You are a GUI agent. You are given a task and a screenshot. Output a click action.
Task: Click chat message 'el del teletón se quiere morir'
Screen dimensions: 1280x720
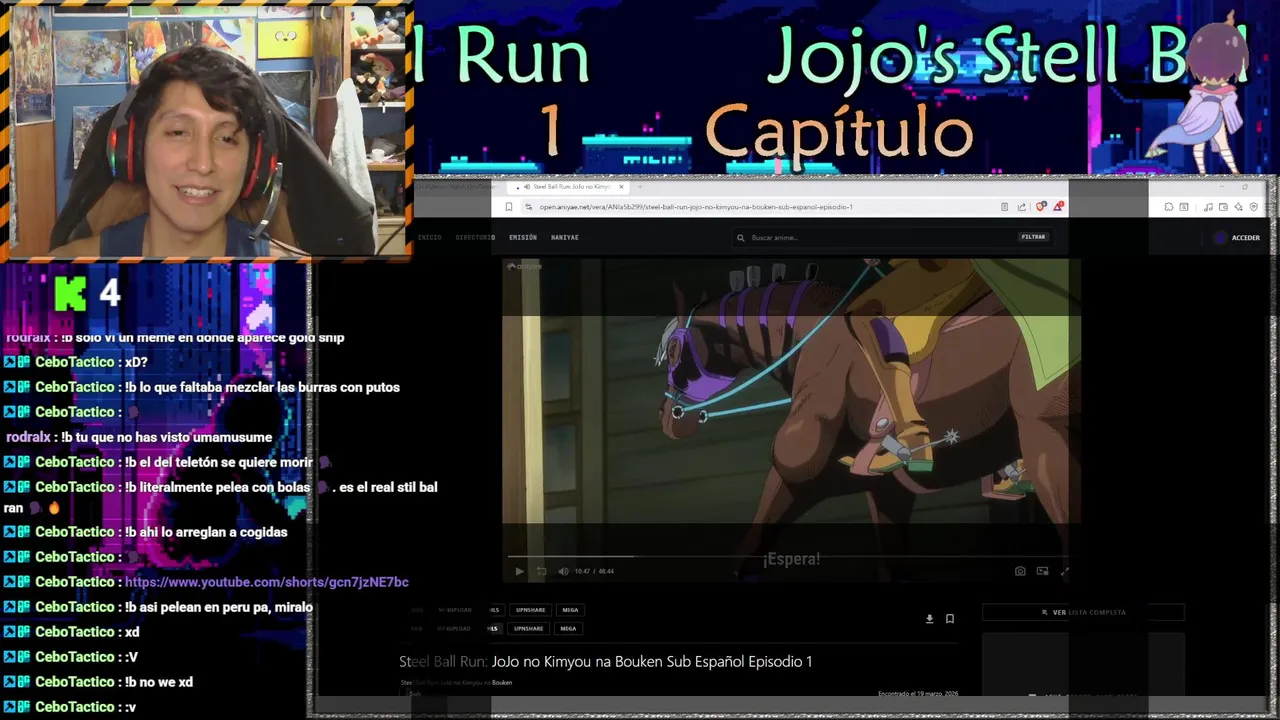[219, 462]
